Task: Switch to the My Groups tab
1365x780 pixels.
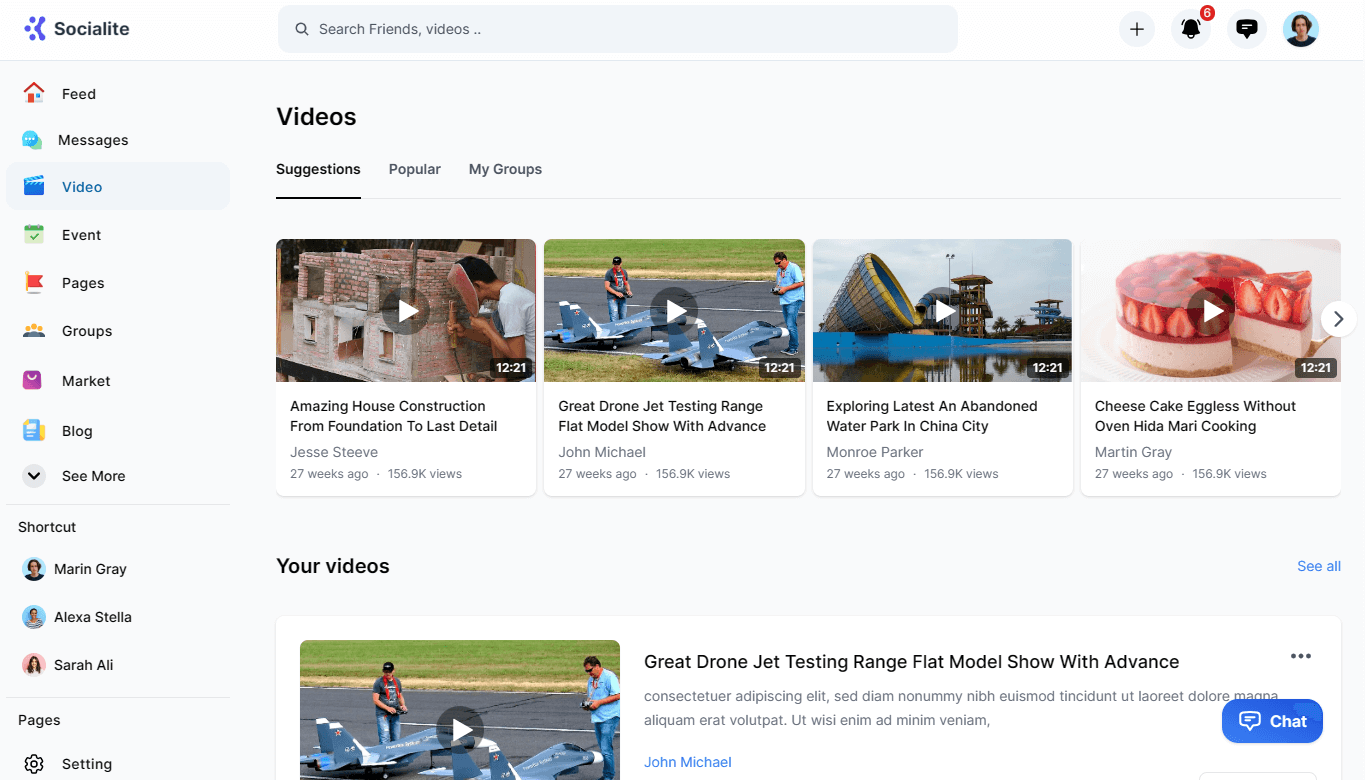Action: point(505,169)
